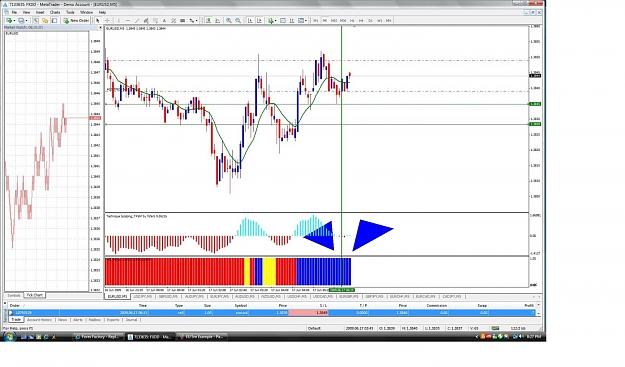The width and height of the screenshot is (625, 367).
Task: Select the vertical line drawing tool
Action: pos(118,20)
